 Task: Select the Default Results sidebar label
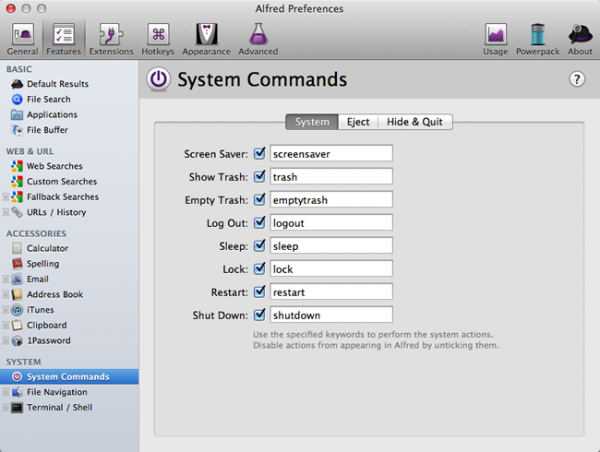point(58,84)
